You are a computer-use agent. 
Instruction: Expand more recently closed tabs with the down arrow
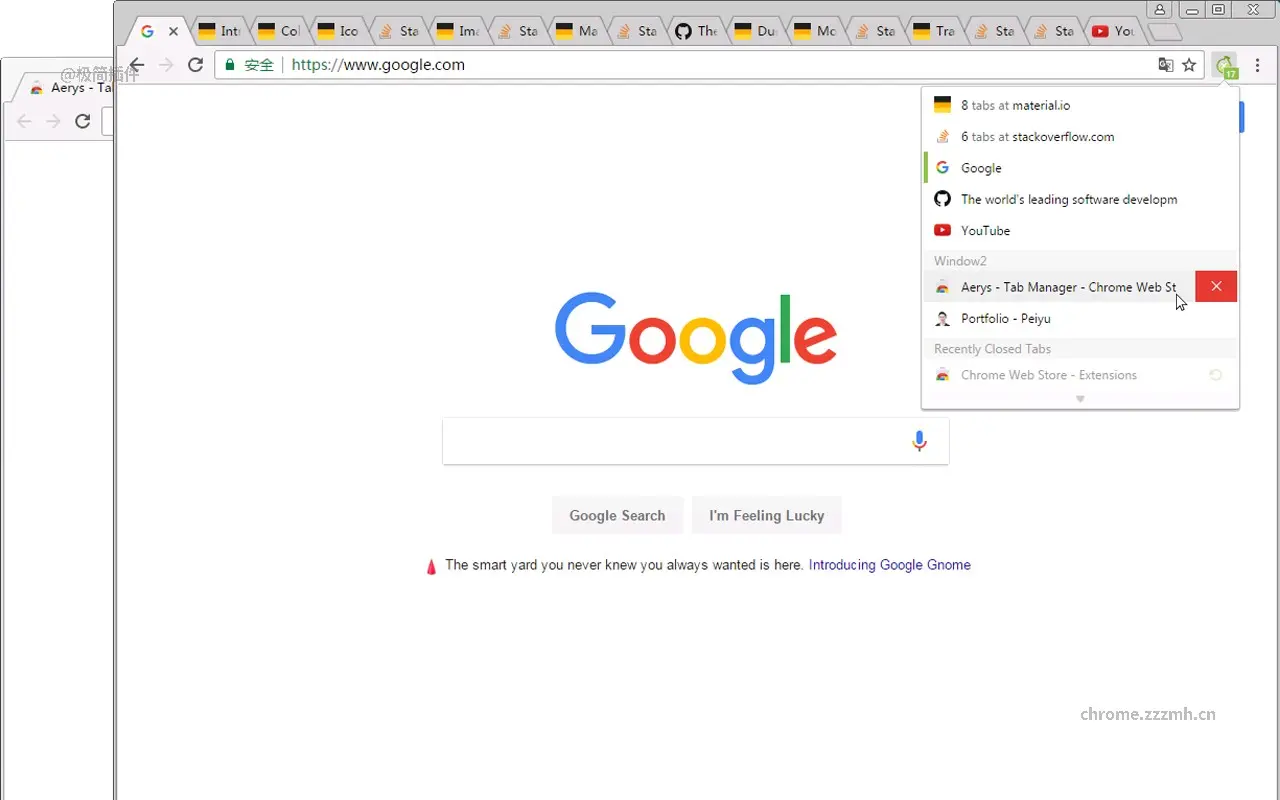[x=1080, y=399]
